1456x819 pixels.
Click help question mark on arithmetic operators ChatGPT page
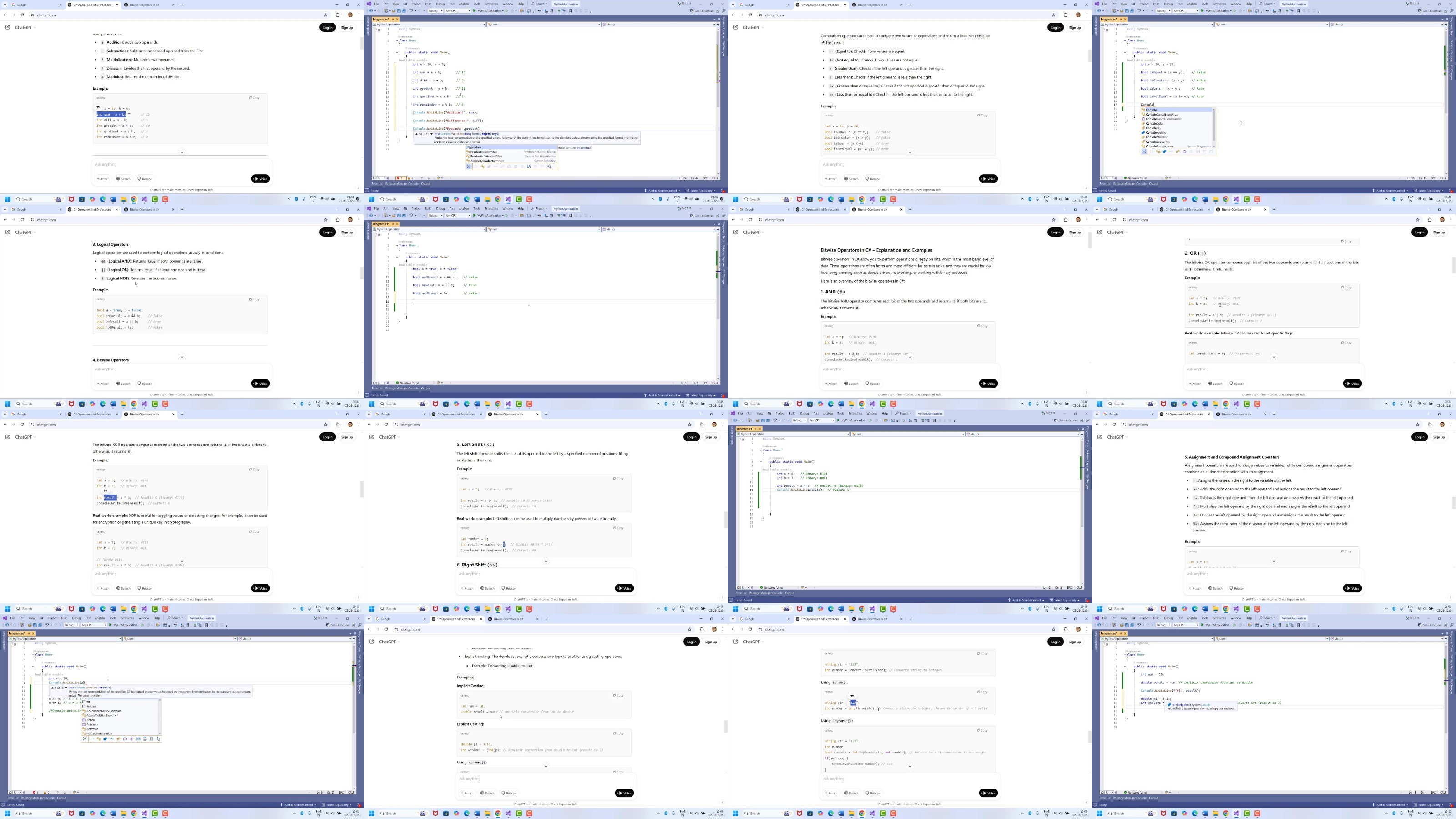click(358, 188)
